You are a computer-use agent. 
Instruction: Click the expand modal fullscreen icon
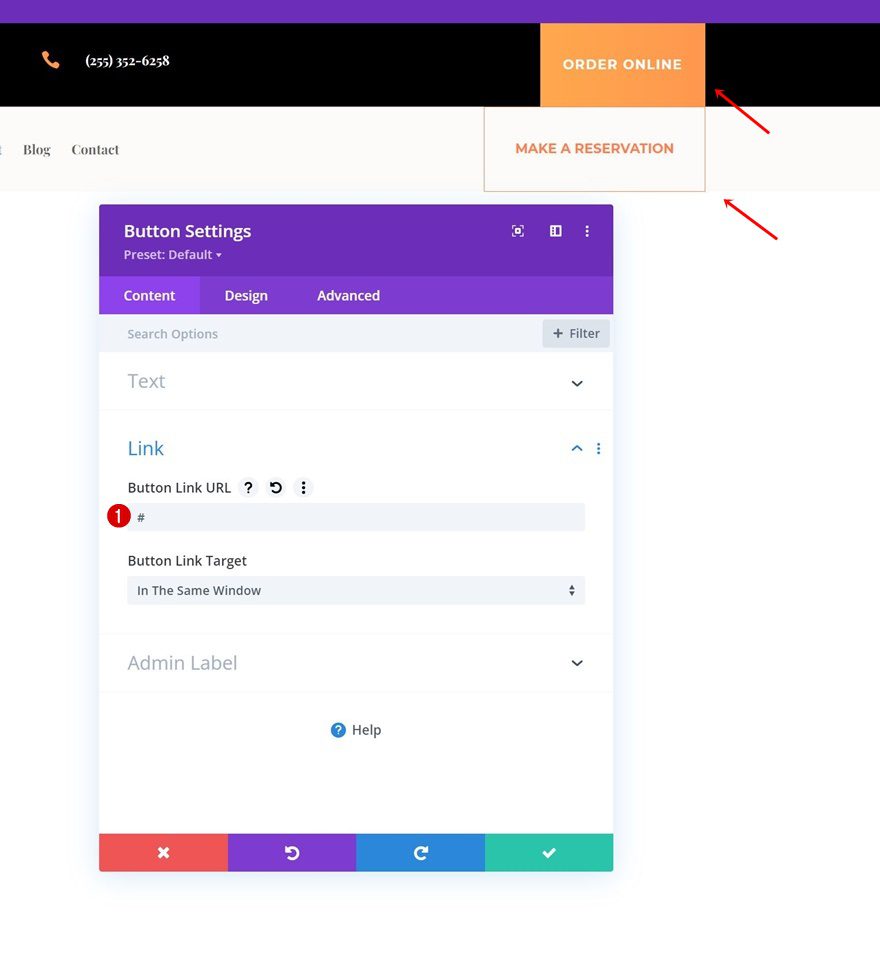tap(518, 231)
